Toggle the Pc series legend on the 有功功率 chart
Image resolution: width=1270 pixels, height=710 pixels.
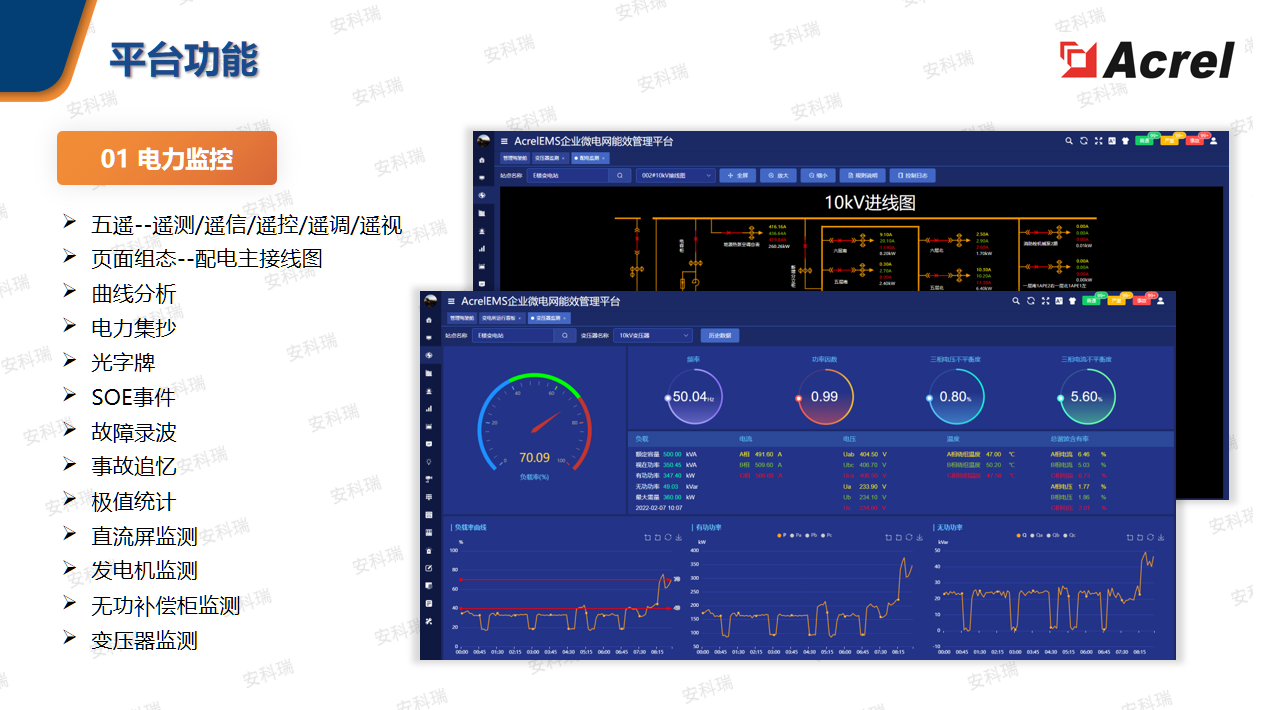(827, 535)
